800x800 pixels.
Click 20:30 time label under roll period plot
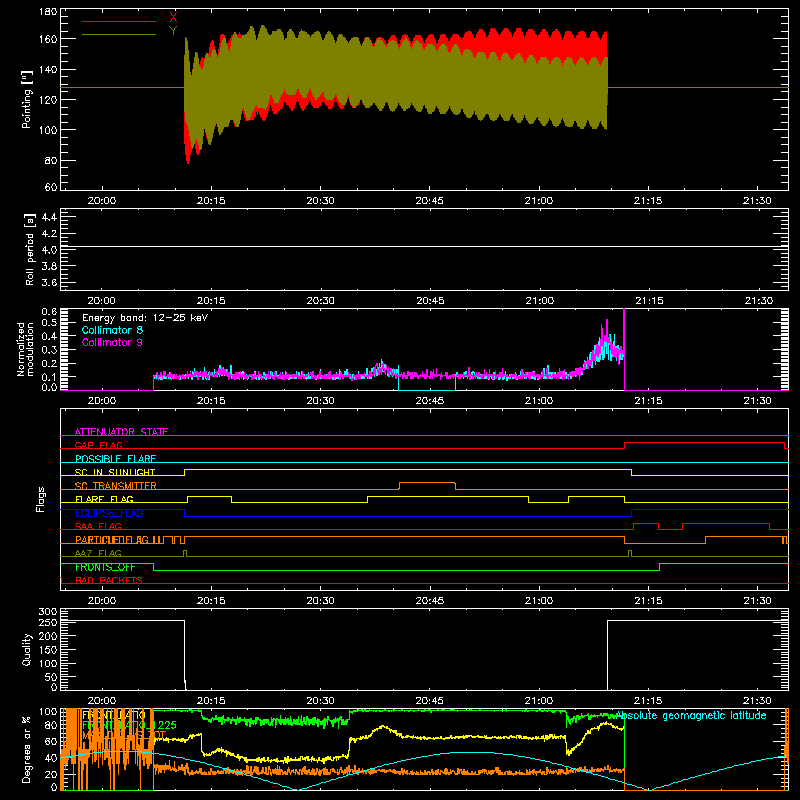[320, 301]
